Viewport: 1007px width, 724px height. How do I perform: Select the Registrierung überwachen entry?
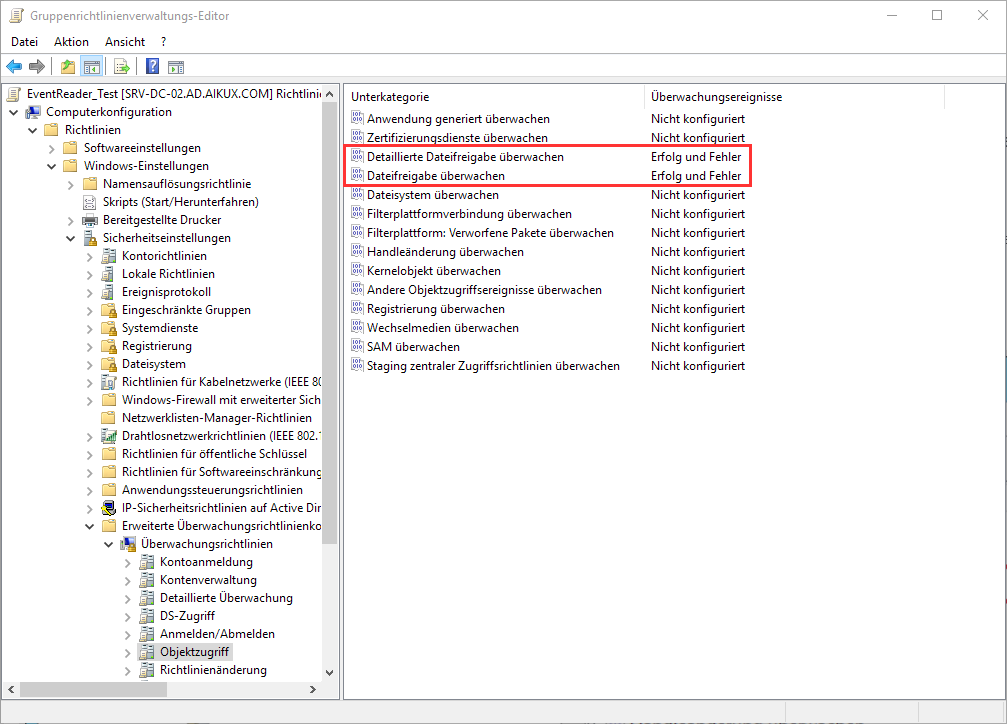pos(435,308)
